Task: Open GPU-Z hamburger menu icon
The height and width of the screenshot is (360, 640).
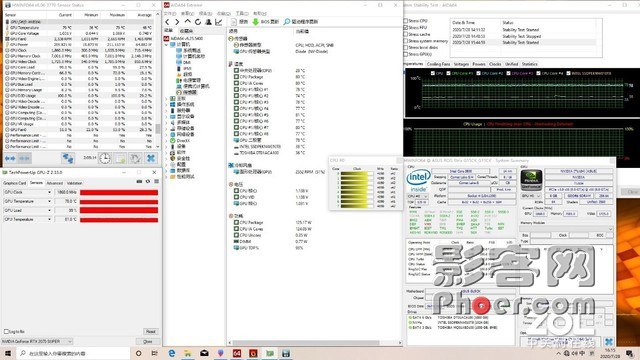Action: pos(156,182)
